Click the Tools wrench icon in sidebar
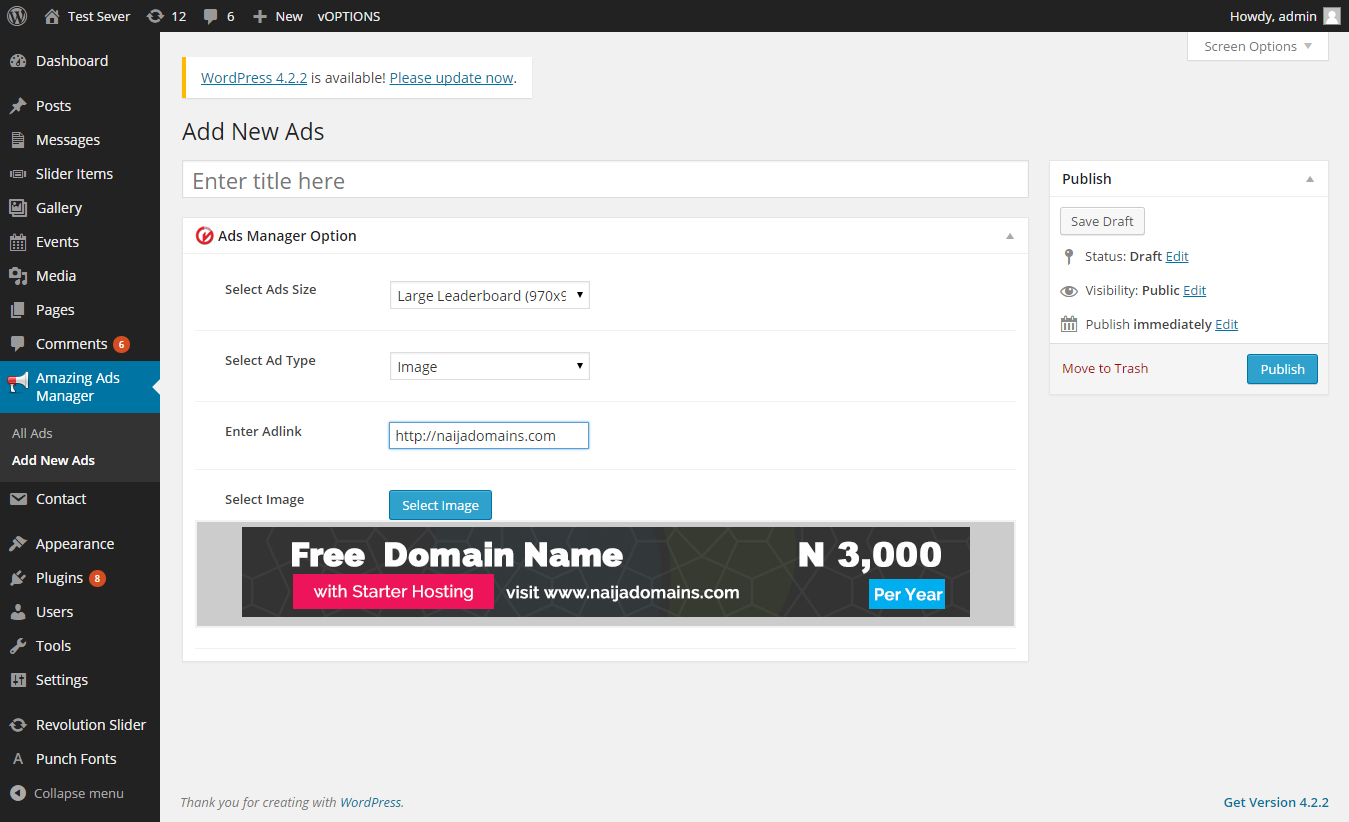Image resolution: width=1349 pixels, height=822 pixels. pos(18,646)
